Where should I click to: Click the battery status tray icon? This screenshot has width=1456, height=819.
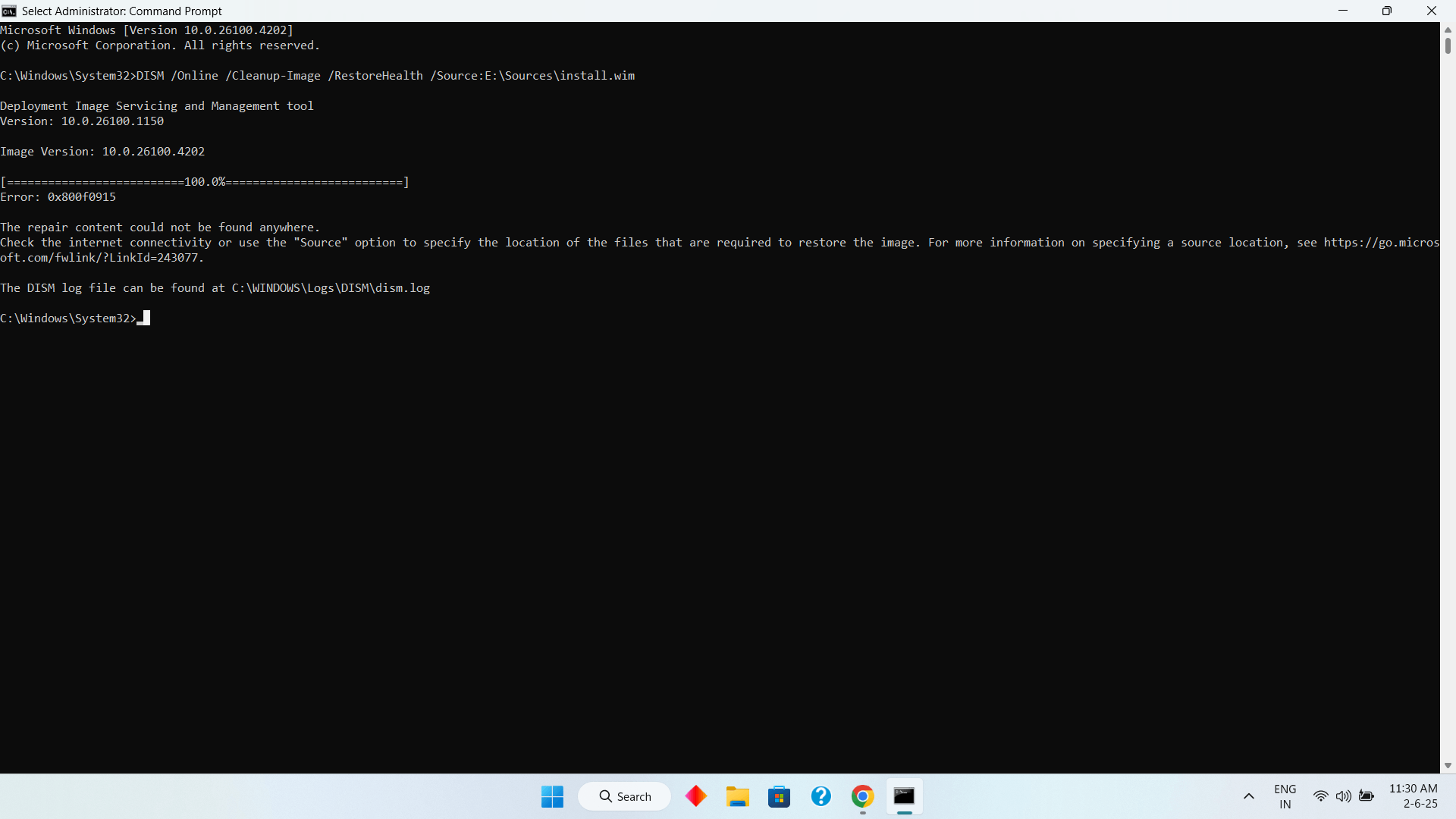[1367, 796]
